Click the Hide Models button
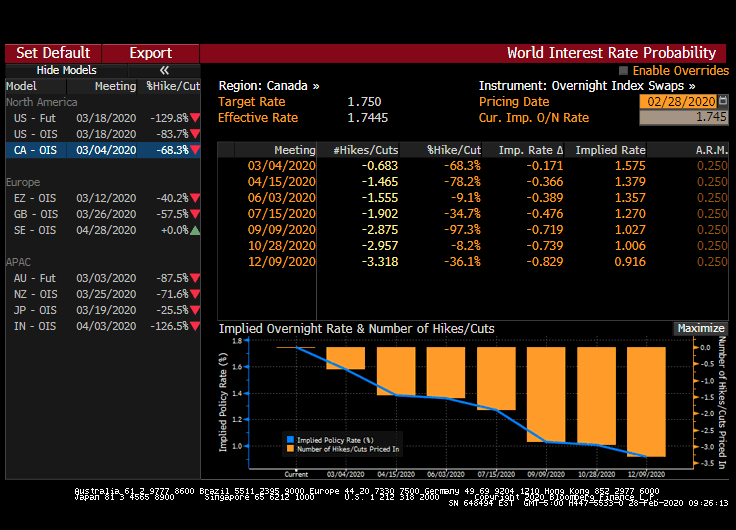The height and width of the screenshot is (530, 736). point(66,70)
